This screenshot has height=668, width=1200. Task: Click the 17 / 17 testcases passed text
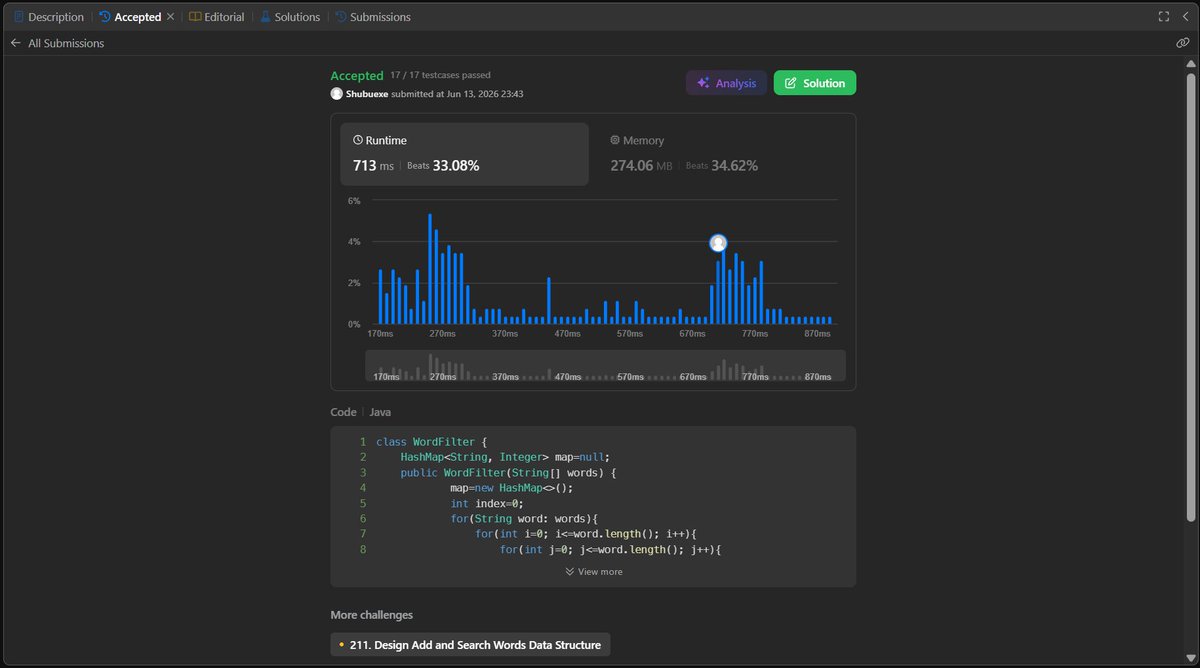click(x=440, y=75)
